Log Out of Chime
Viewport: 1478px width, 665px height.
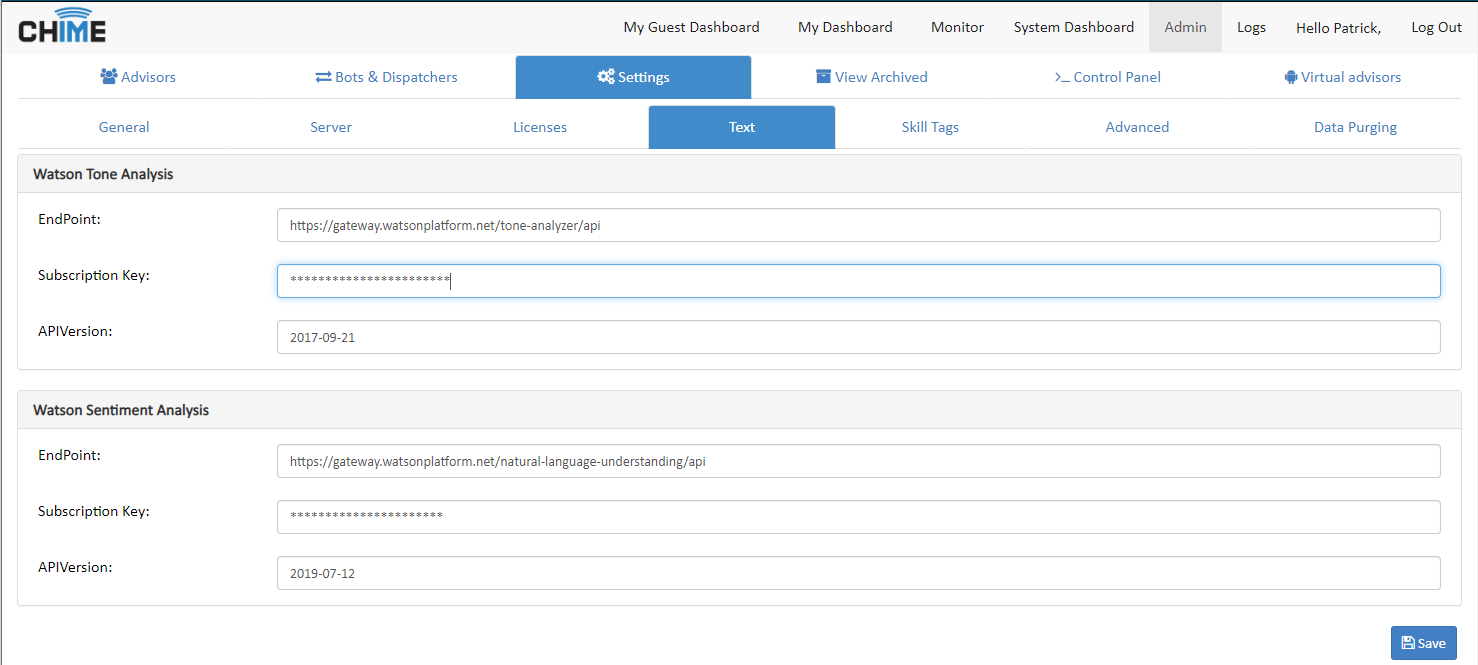click(x=1436, y=27)
